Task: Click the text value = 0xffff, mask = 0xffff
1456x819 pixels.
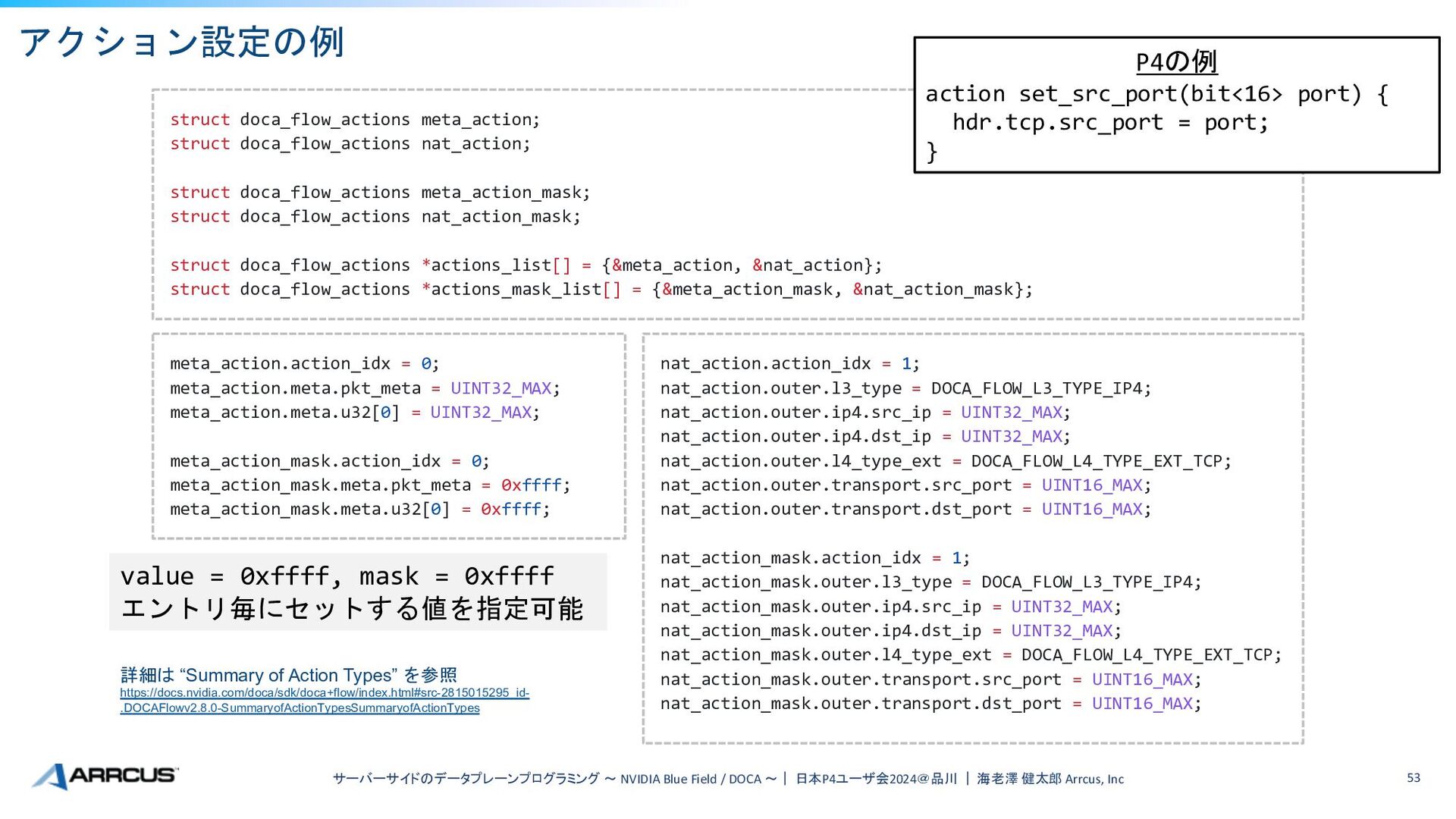Action: [337, 576]
